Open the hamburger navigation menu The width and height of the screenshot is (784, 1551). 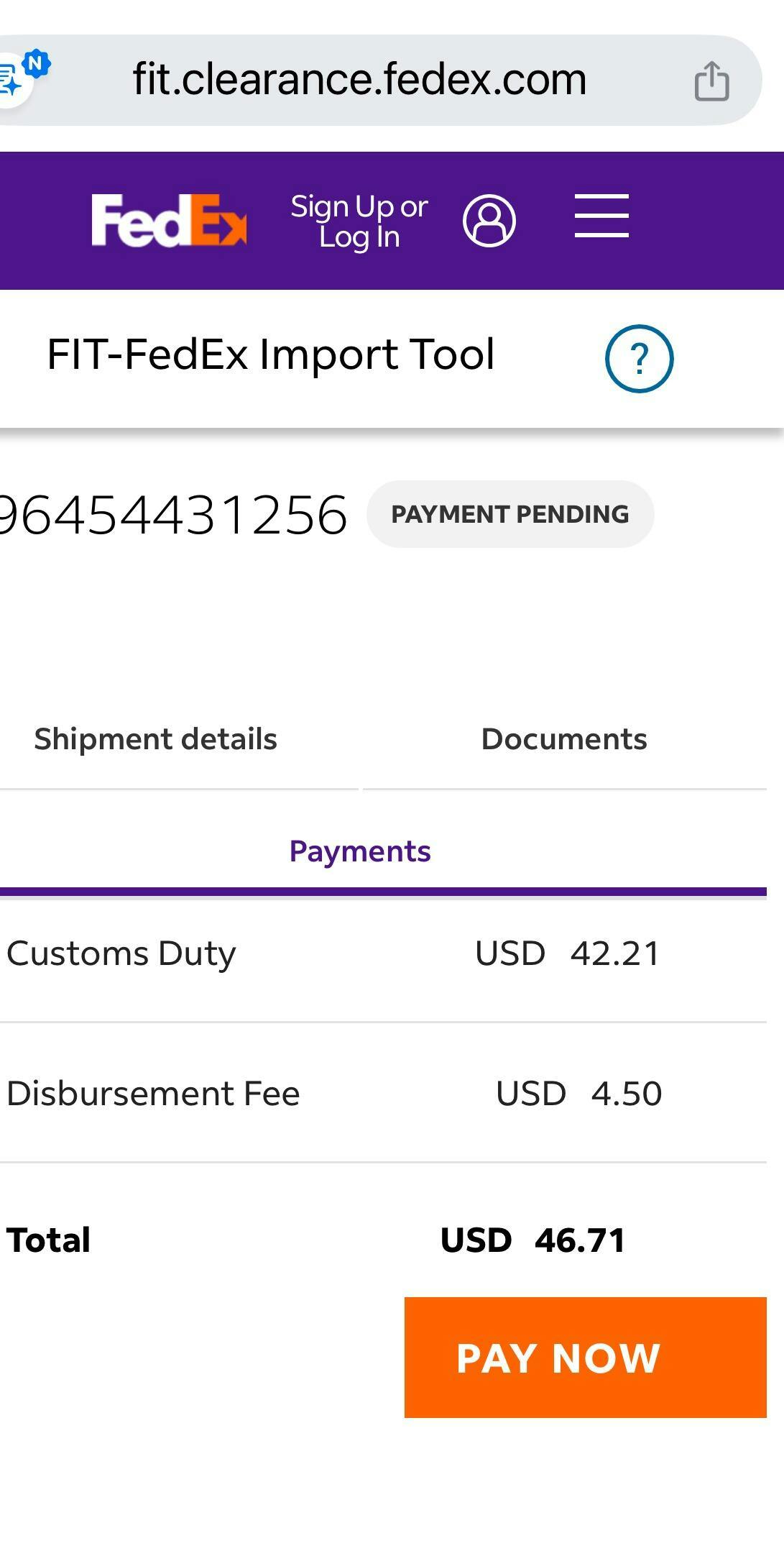coord(601,216)
